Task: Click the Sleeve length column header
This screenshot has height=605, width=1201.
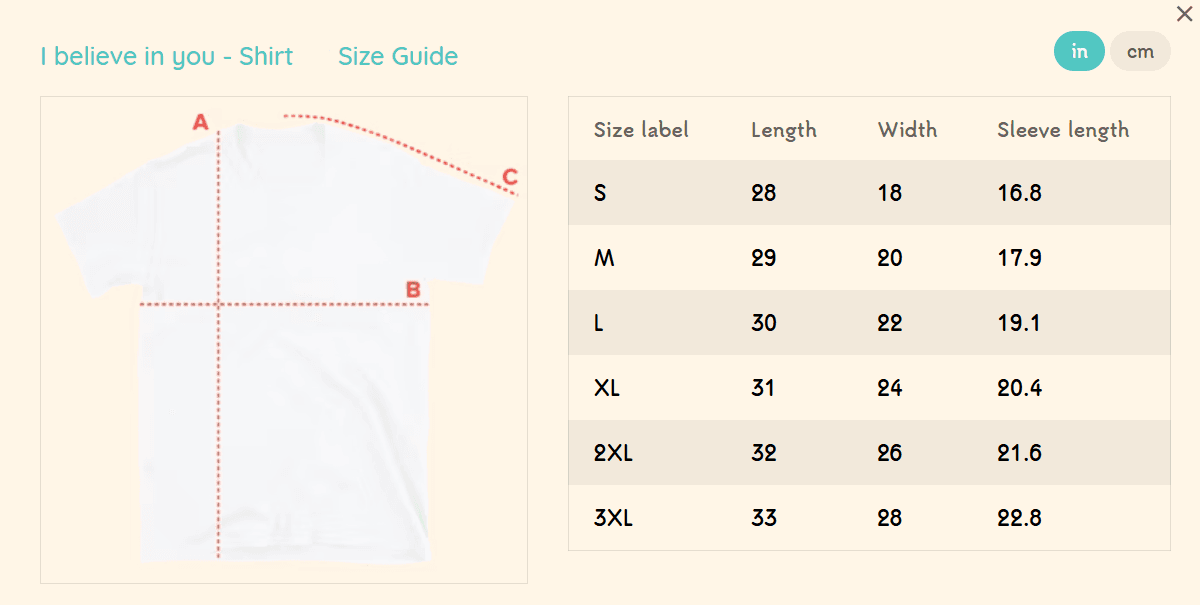Action: [1063, 130]
